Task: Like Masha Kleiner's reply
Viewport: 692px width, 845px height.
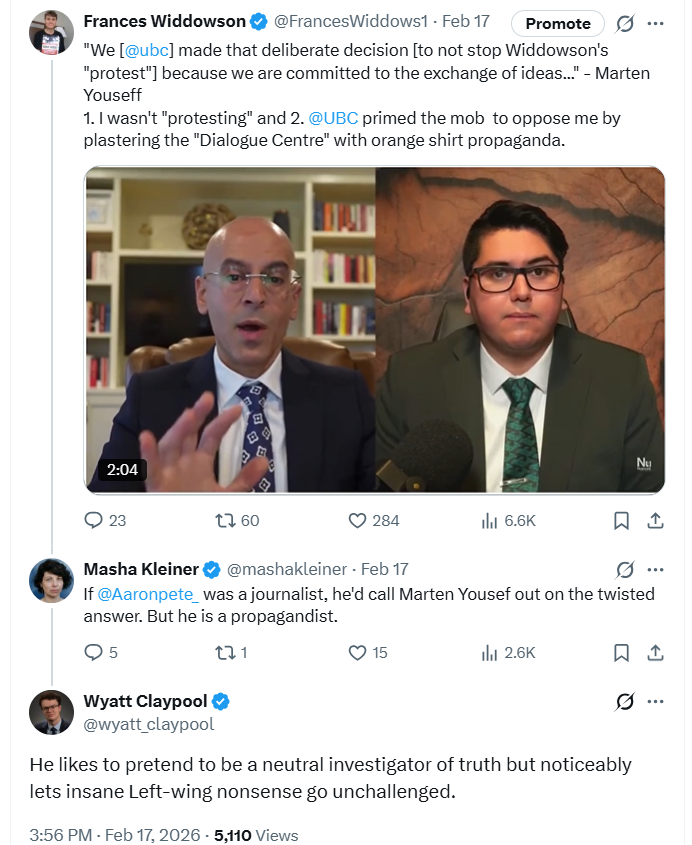Action: [x=358, y=652]
